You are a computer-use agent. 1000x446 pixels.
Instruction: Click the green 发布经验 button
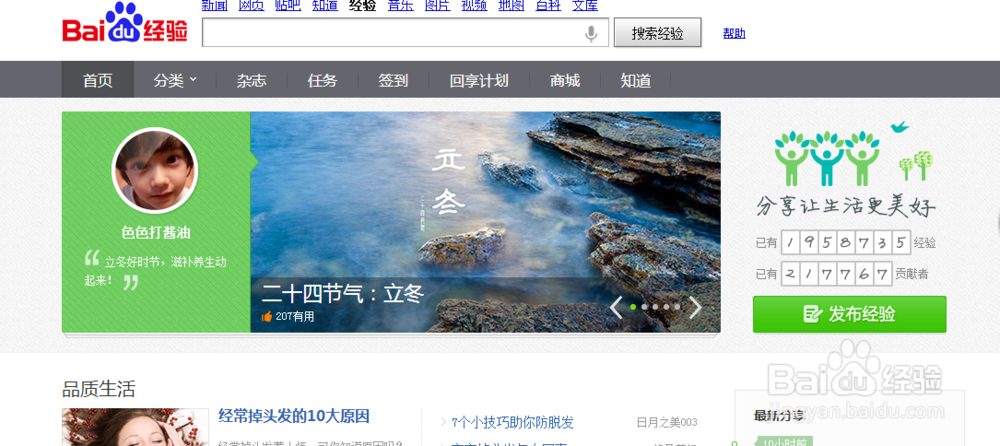[849, 314]
